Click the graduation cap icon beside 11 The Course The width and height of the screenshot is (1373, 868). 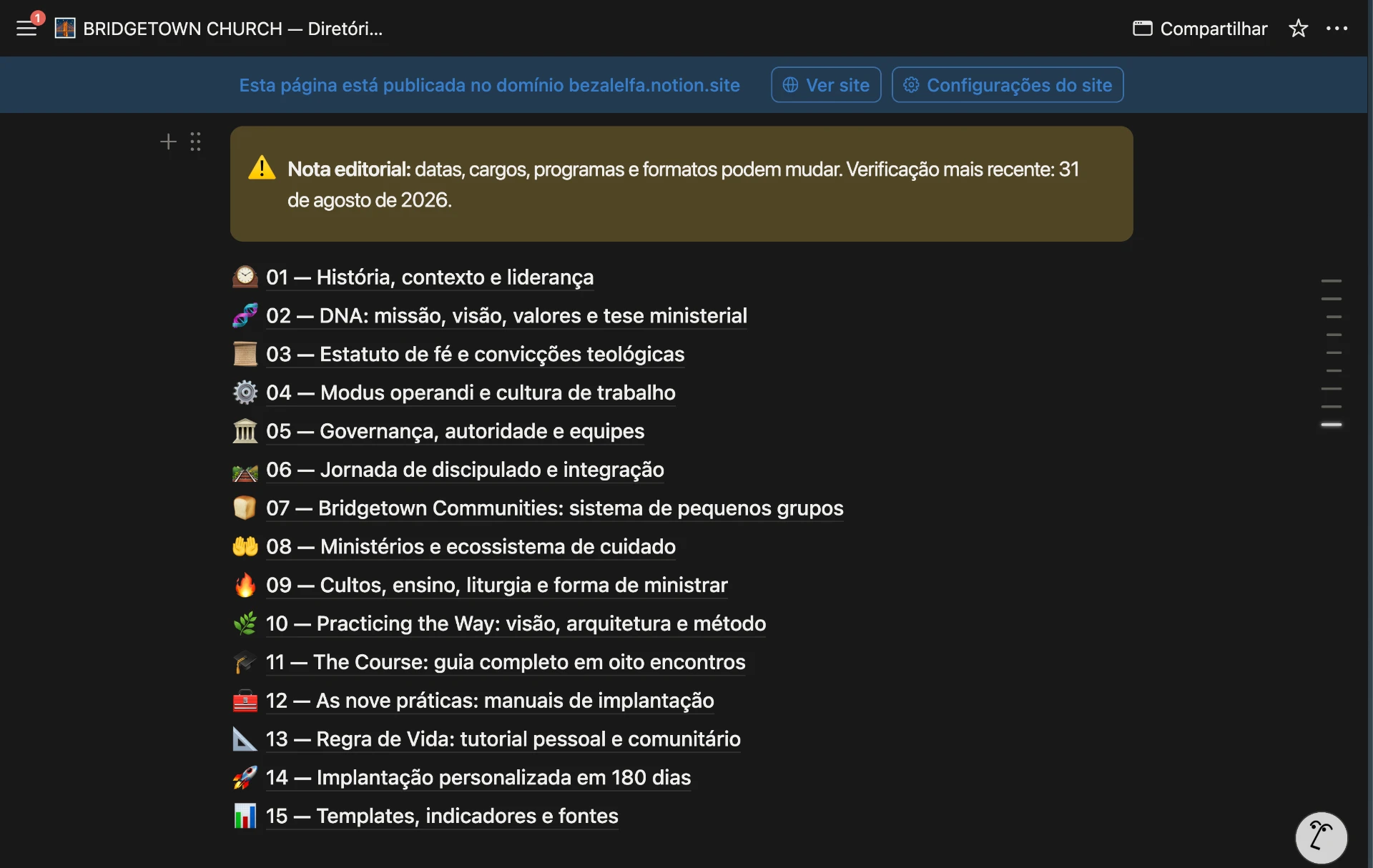pos(245,662)
